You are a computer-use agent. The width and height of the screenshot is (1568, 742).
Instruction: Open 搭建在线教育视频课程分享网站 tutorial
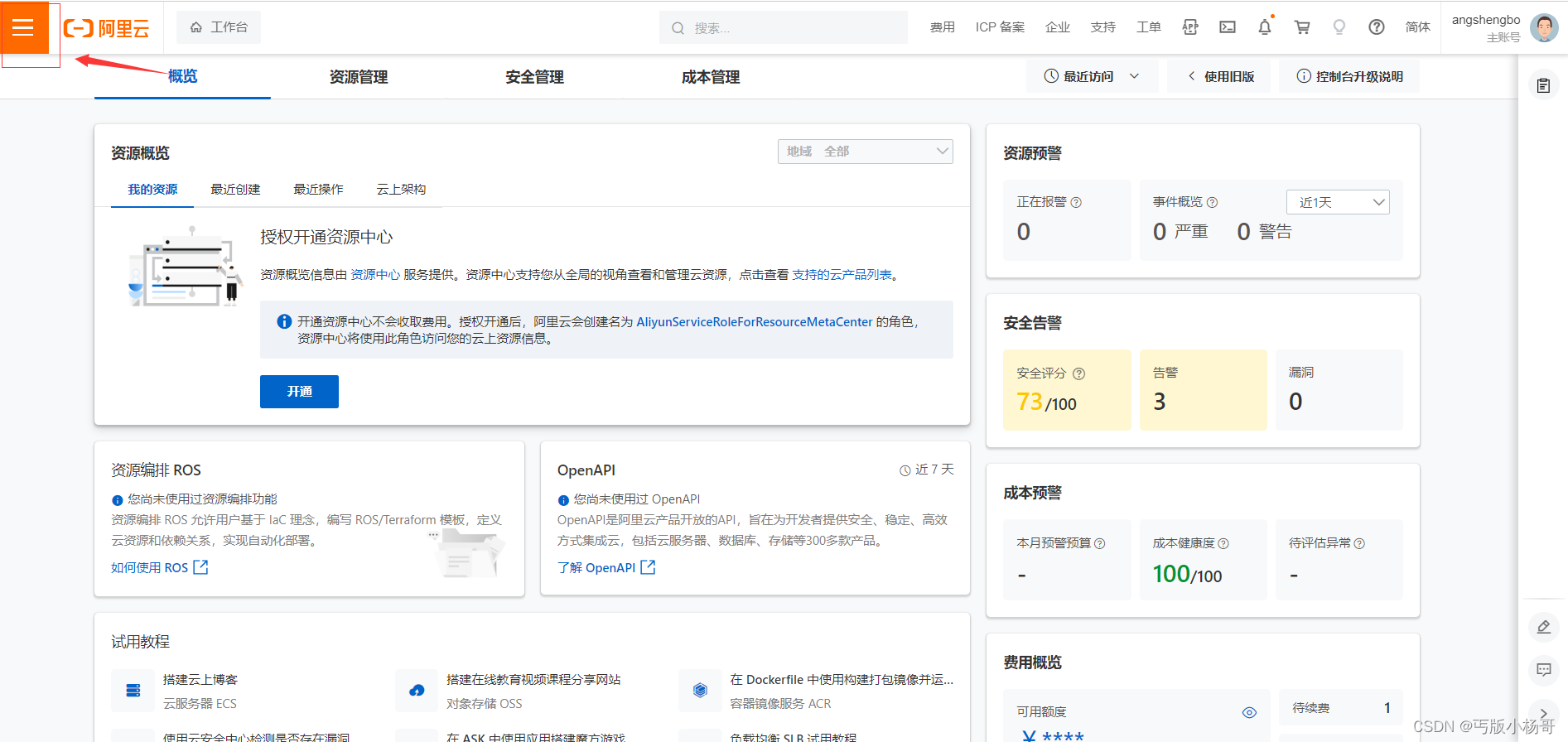(533, 680)
